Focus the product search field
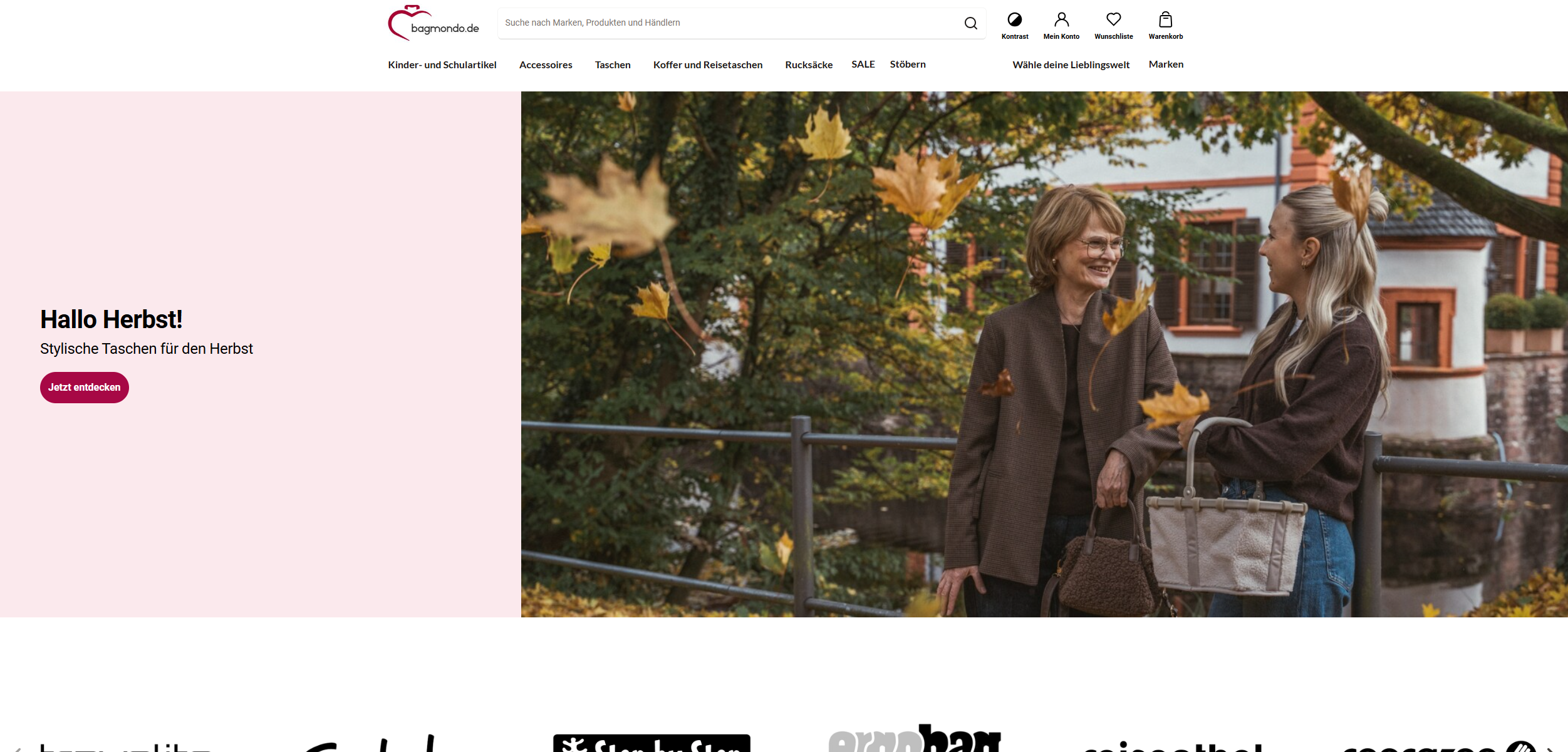 tap(727, 23)
